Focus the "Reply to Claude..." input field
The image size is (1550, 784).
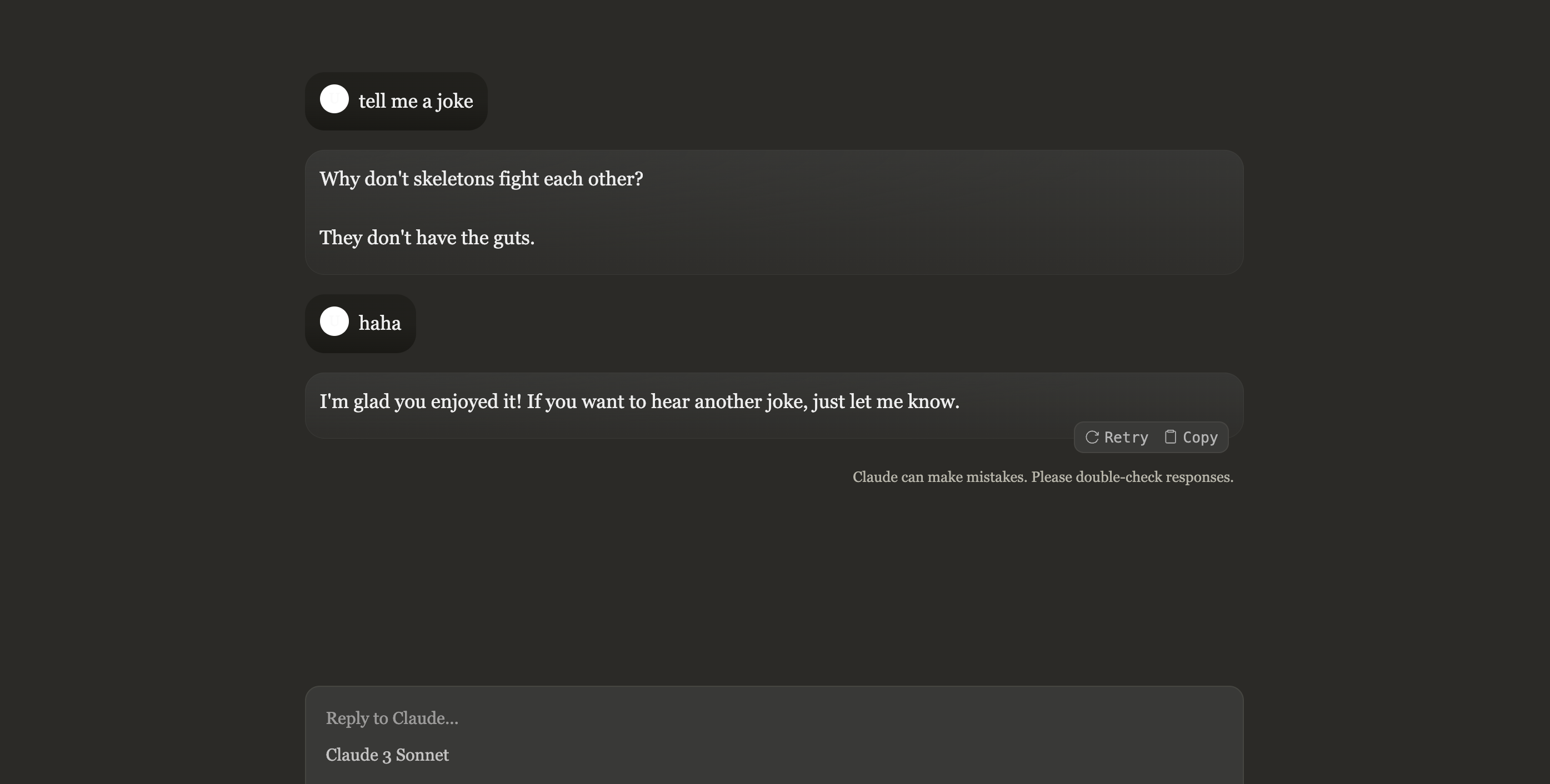[773, 718]
